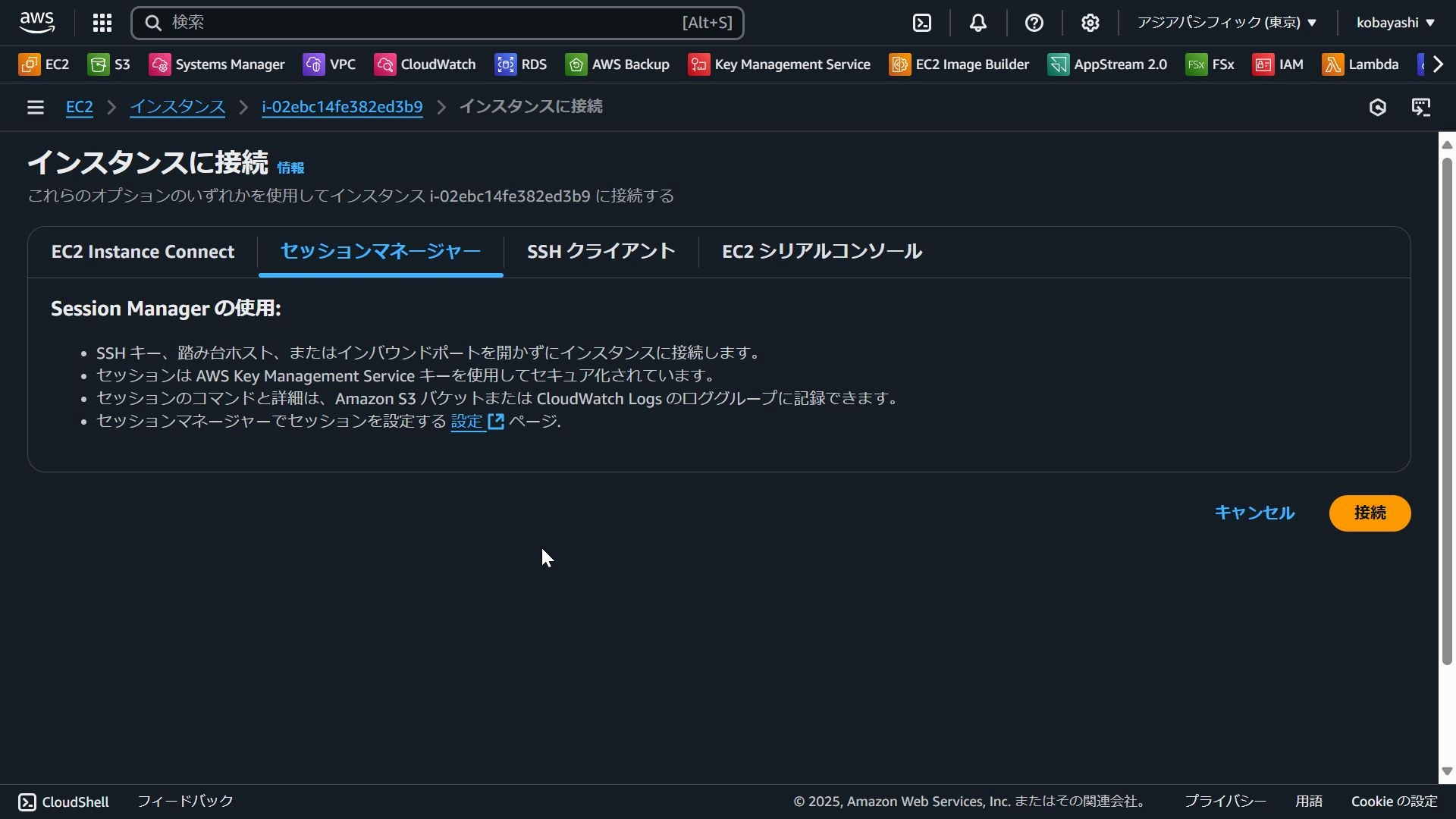Open the kobayashi account menu
This screenshot has width=1456, height=819.
(1394, 23)
